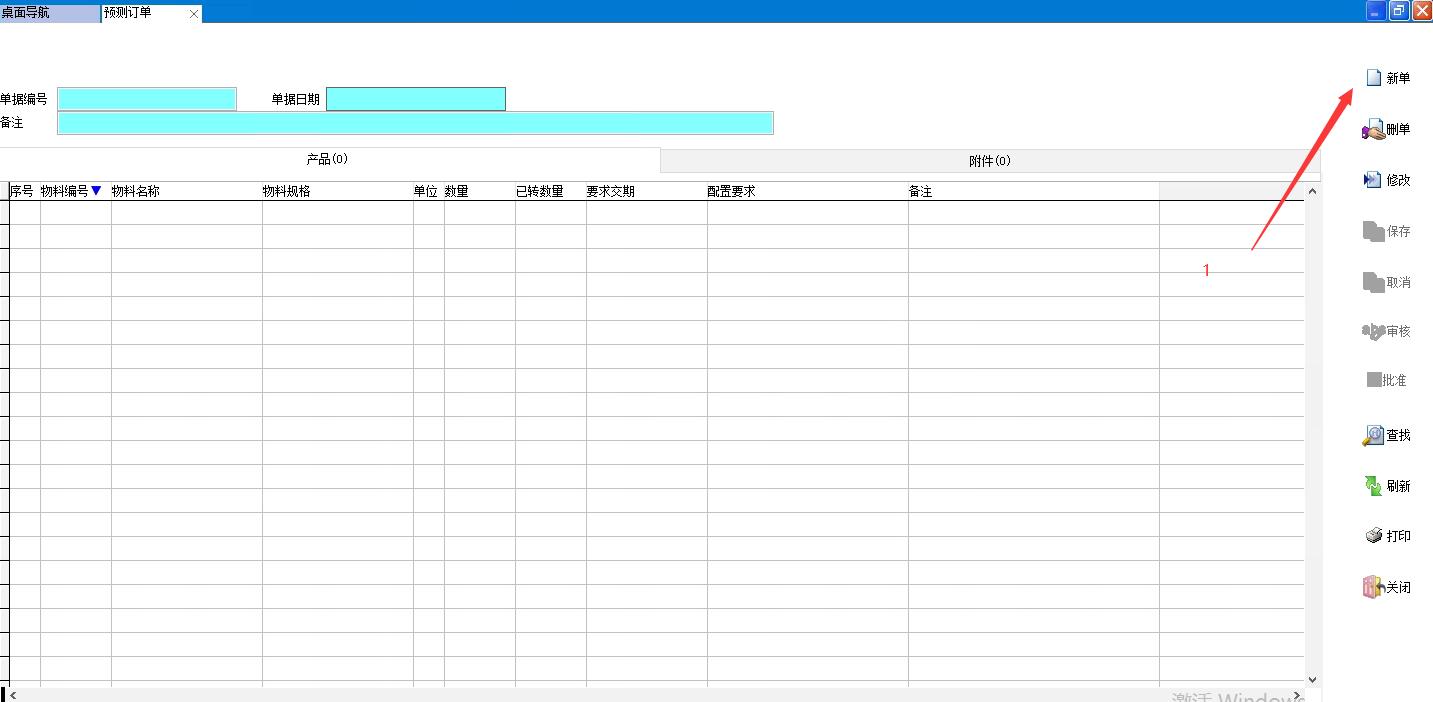Click the 保存 (Save) icon

click(1373, 231)
